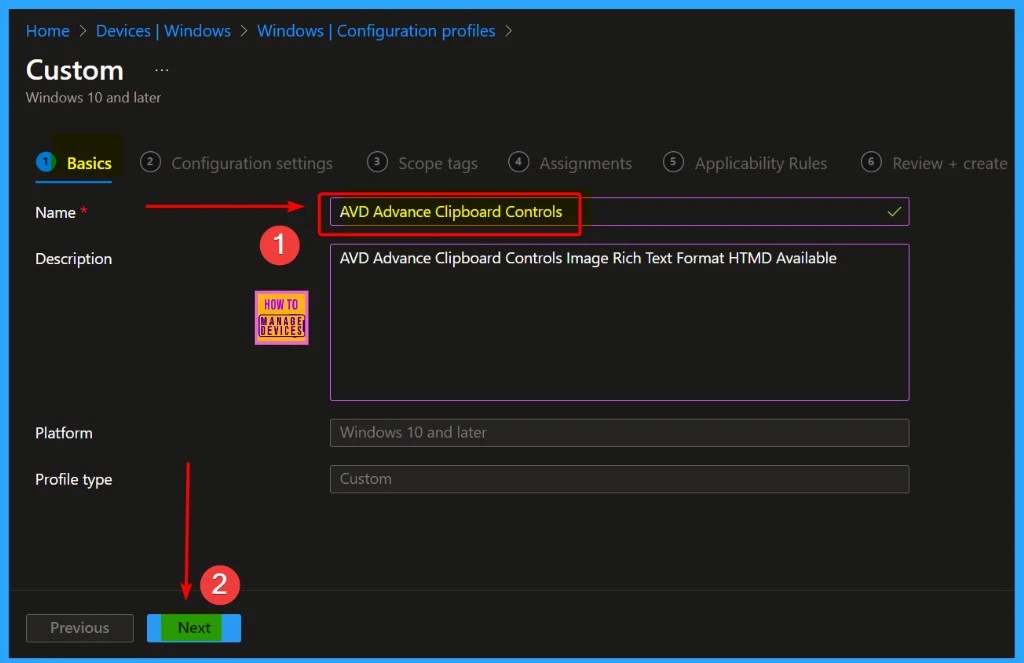Click the Previous button
The height and width of the screenshot is (663, 1024).
[x=80, y=628]
